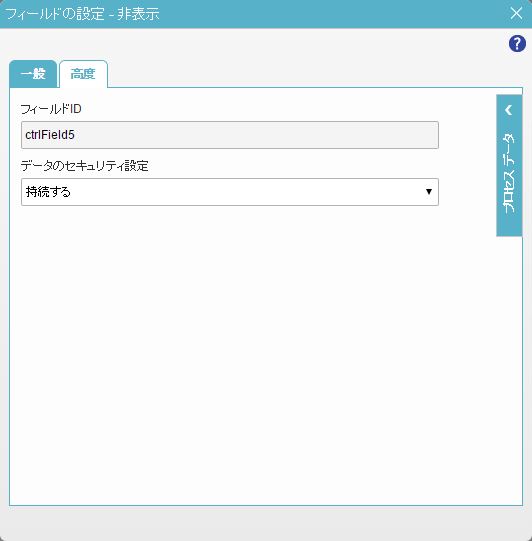This screenshot has width=532, height=541.
Task: Switch to the 一般 tab
Action: (x=33, y=74)
